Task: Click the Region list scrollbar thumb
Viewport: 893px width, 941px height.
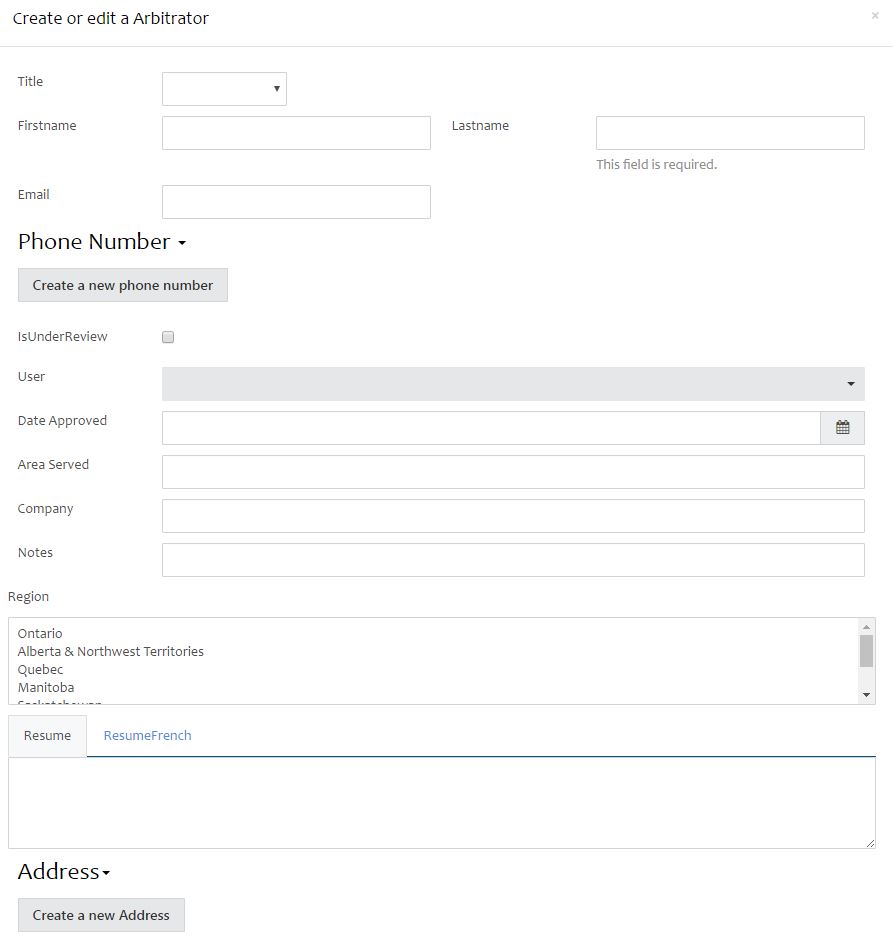Action: coord(866,651)
